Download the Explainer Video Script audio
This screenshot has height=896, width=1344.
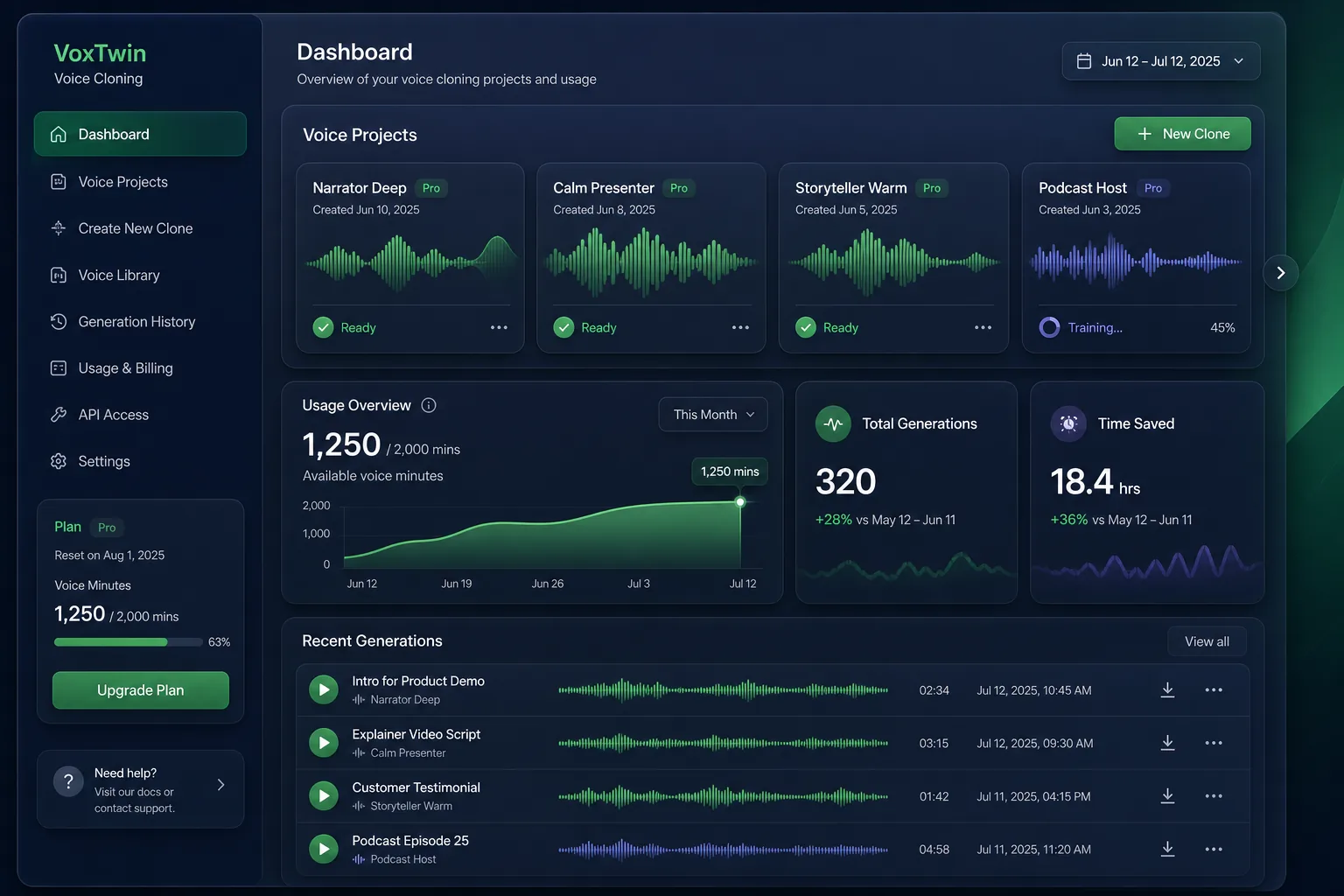tap(1167, 743)
